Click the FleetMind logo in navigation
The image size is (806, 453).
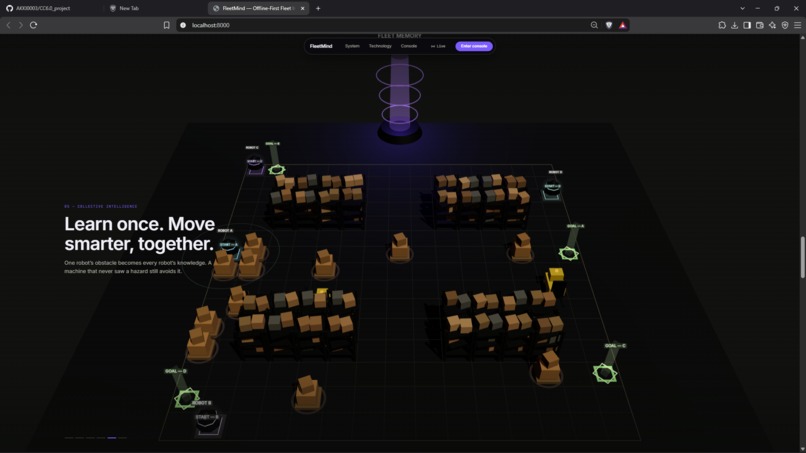point(321,46)
